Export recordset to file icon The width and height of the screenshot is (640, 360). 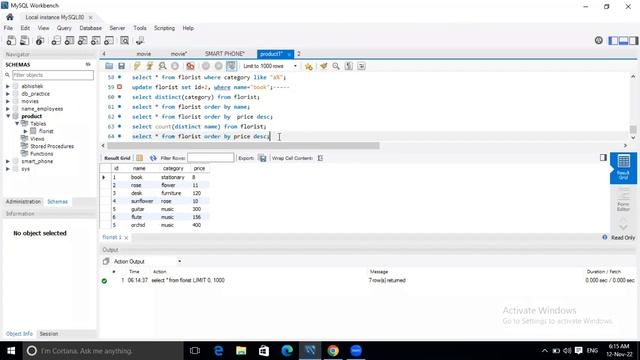click(262, 158)
